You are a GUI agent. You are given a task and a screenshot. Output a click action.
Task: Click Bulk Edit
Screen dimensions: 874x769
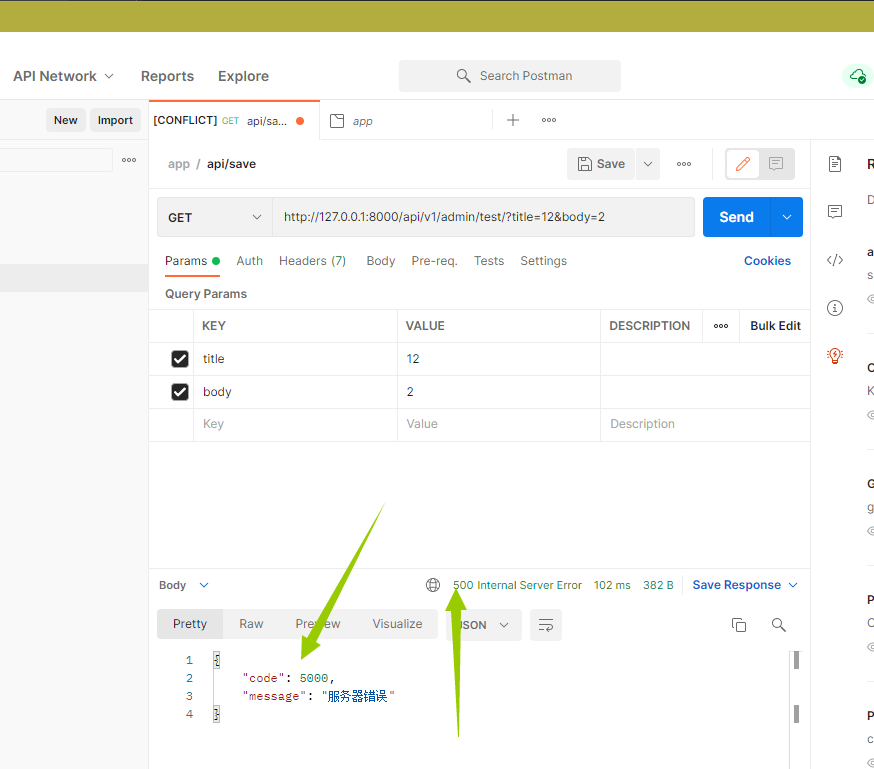775,326
